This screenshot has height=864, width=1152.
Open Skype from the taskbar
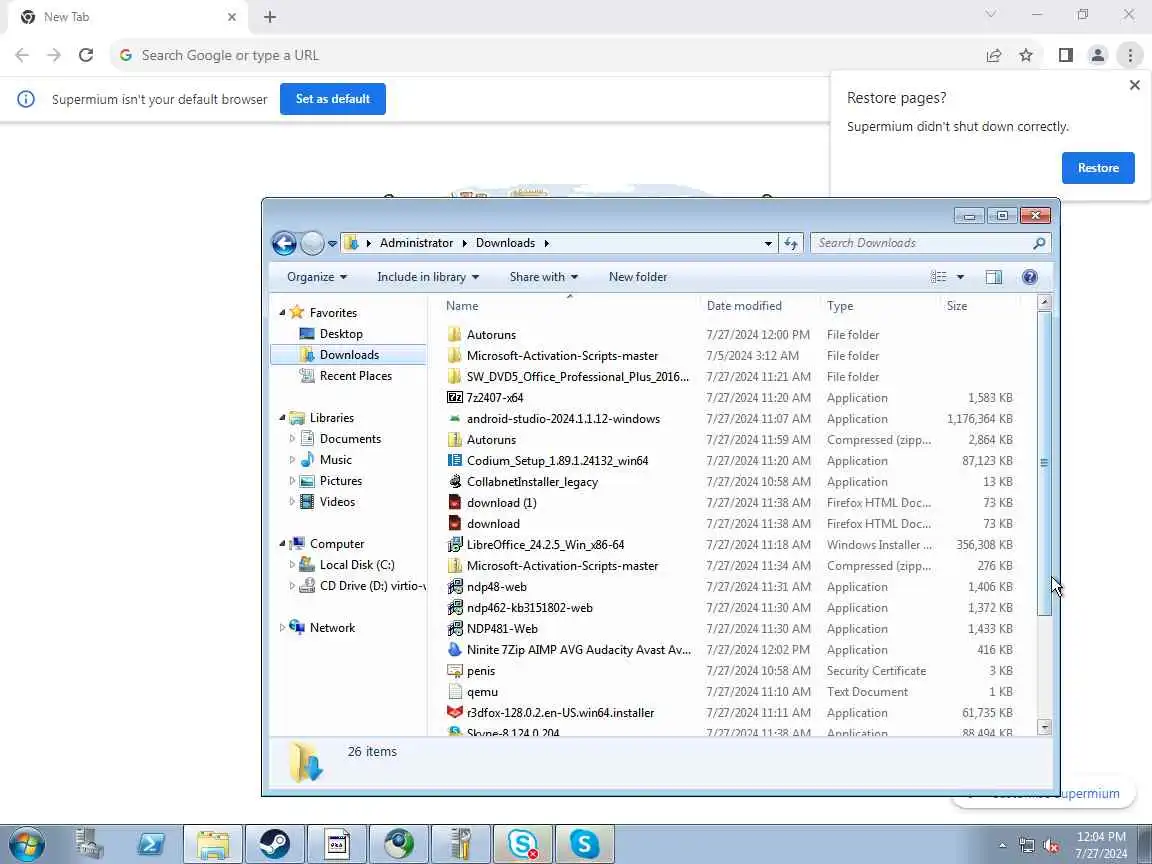pyautogui.click(x=584, y=844)
